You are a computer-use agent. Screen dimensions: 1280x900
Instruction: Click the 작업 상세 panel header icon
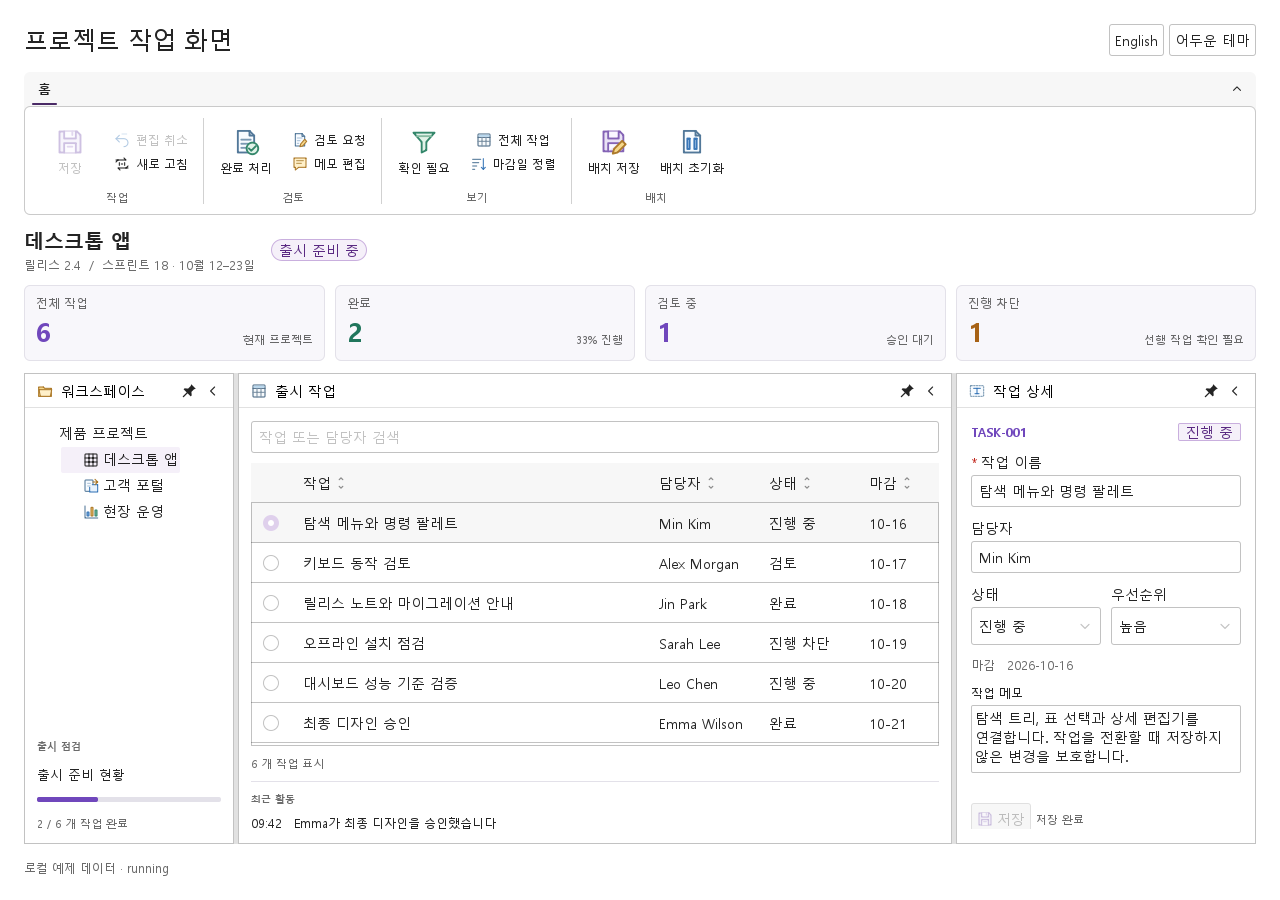[x=977, y=391]
